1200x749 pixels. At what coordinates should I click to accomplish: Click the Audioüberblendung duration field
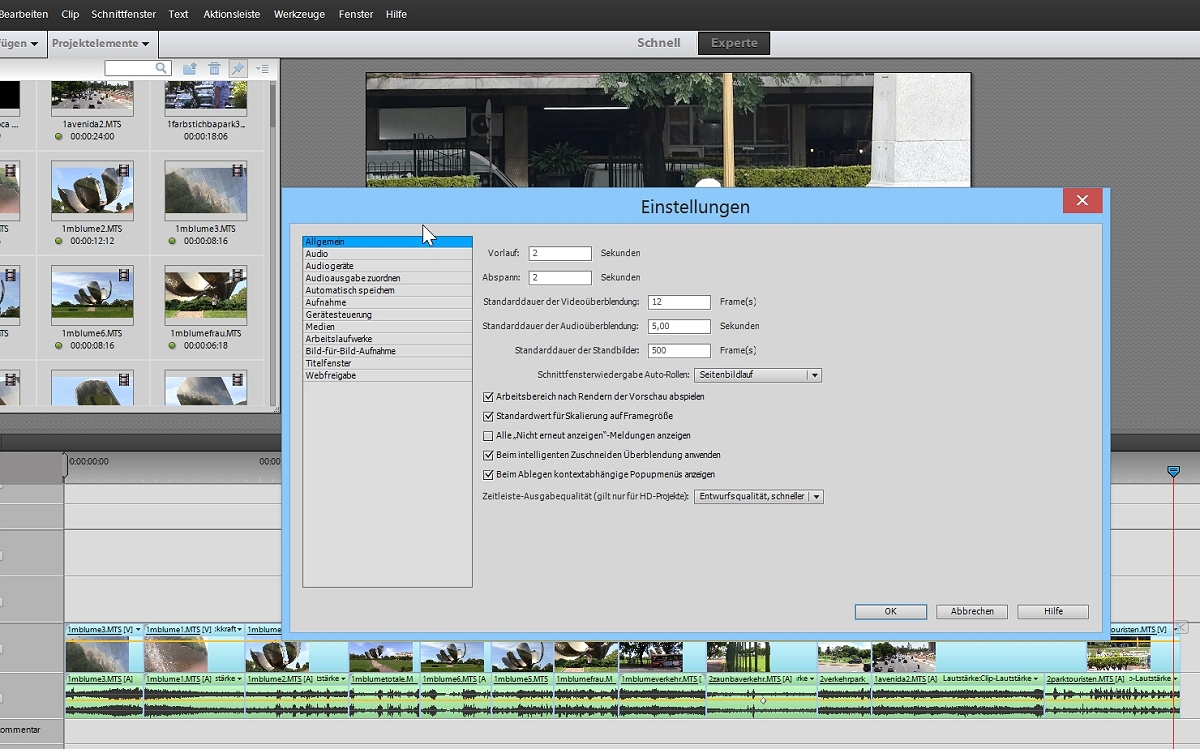679,326
